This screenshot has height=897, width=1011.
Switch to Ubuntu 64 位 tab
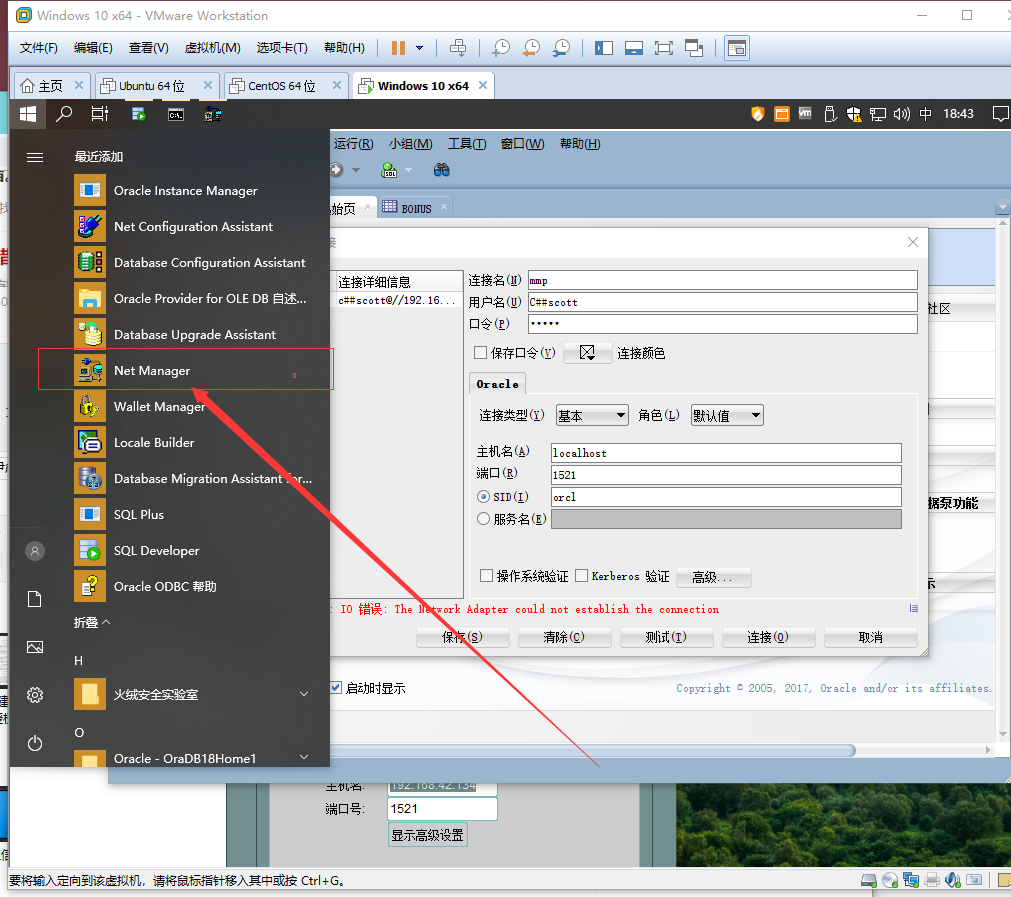point(157,86)
